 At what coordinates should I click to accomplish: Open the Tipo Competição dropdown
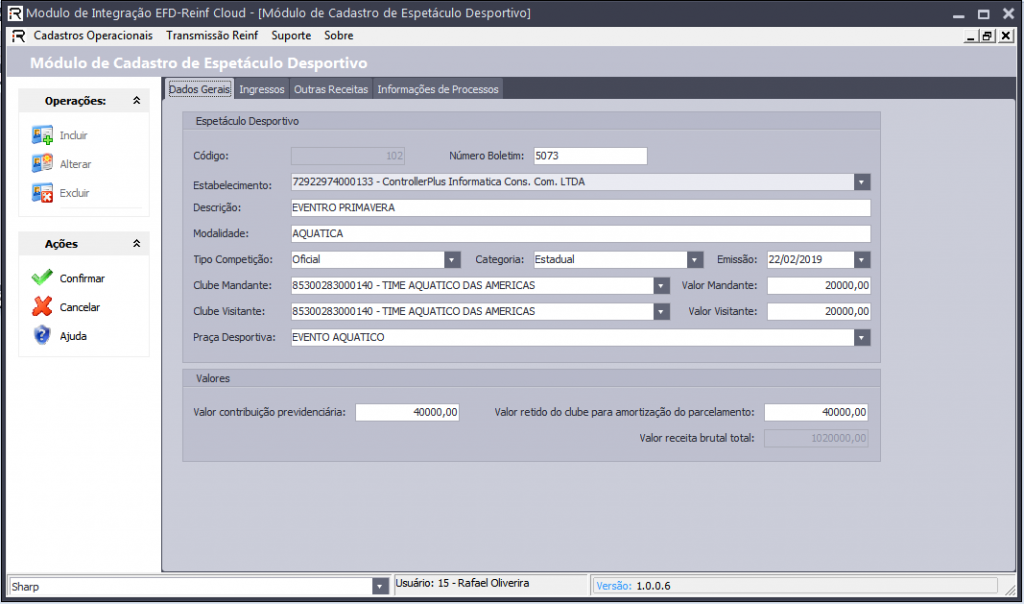click(452, 260)
